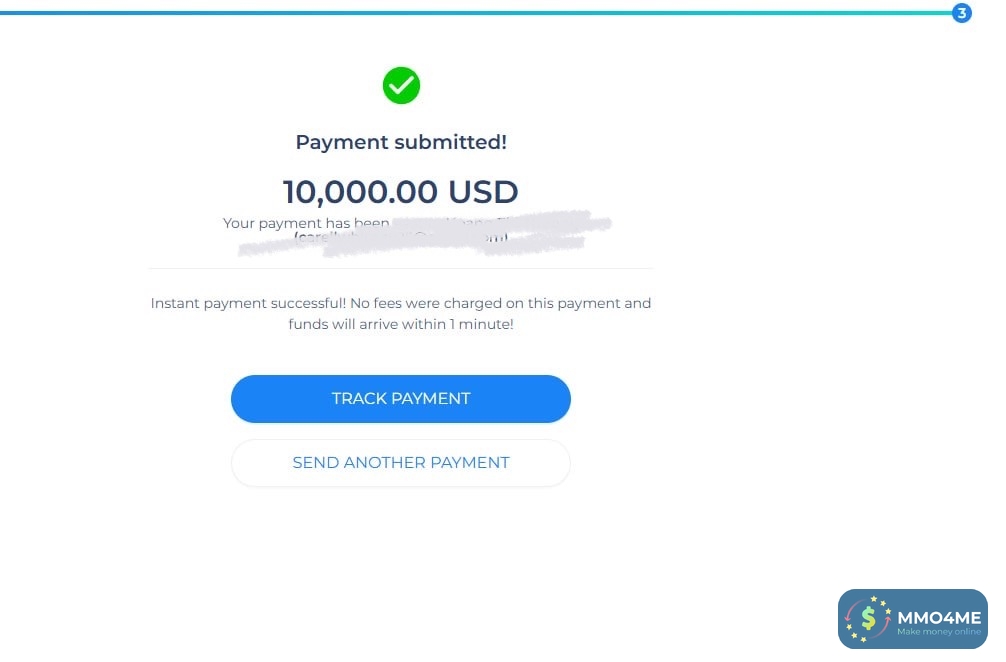
Task: Select the SEND ANOTHER PAYMENT button
Action: (400, 463)
